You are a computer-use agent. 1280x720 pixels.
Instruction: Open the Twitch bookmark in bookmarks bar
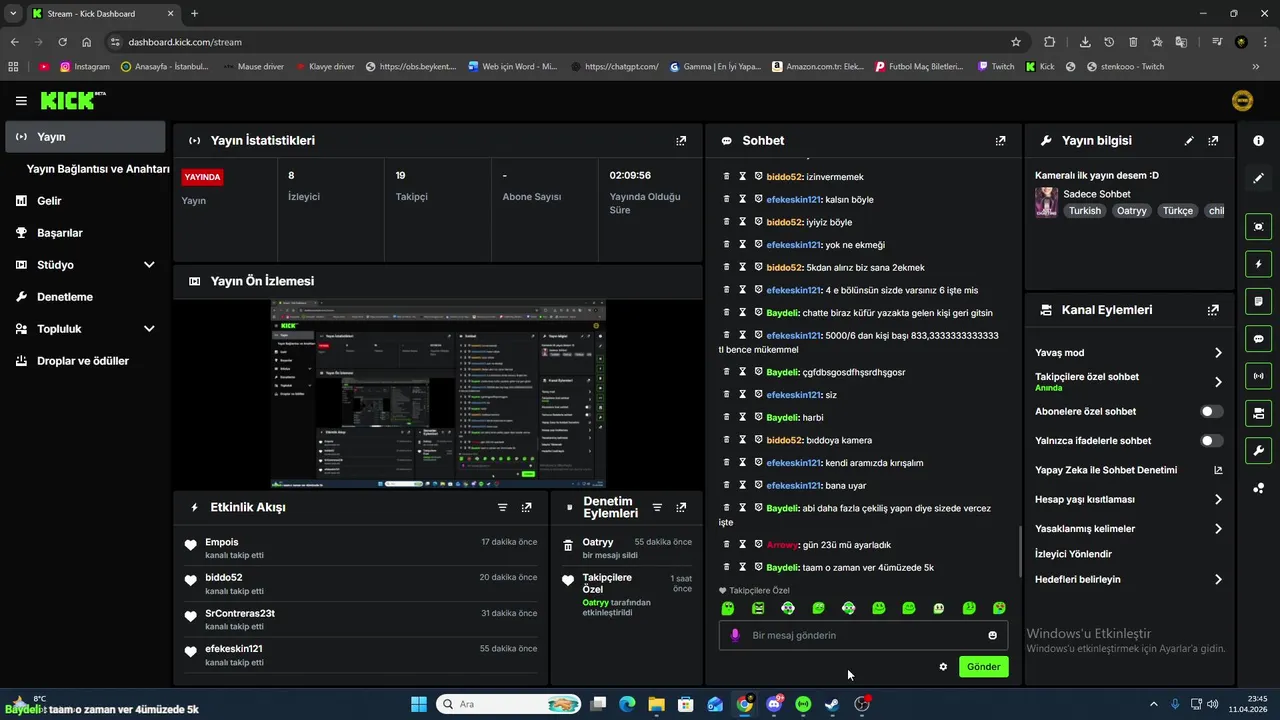coord(995,67)
